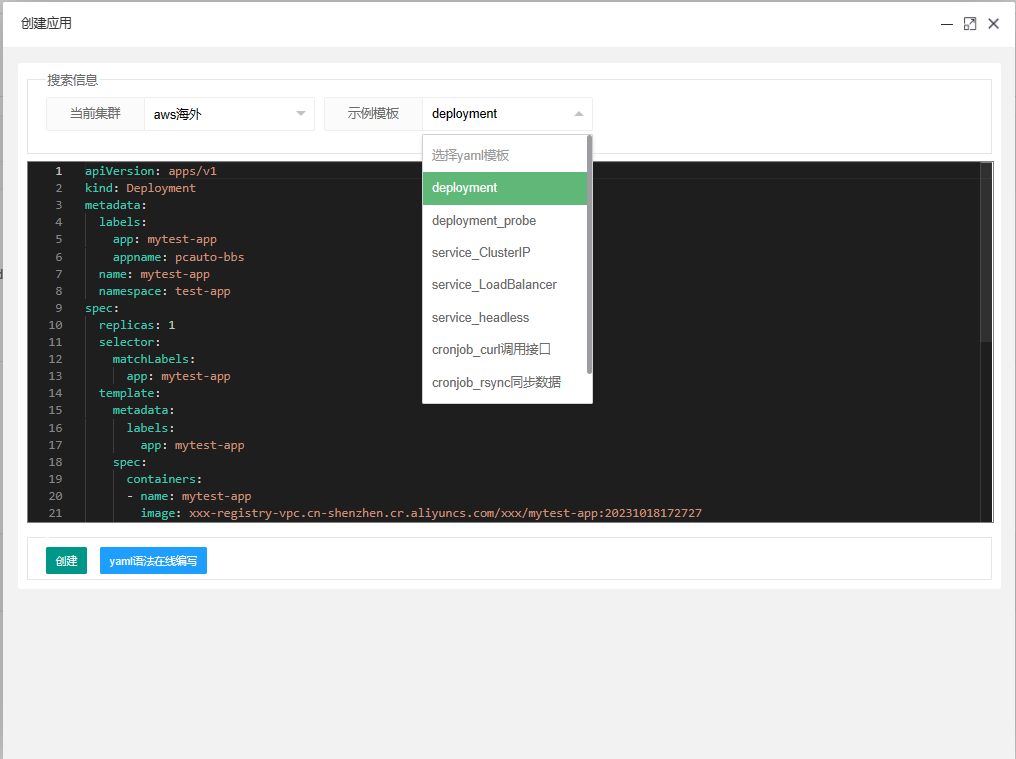Viewport: 1016px width, 759px height.
Task: Click line number 14 in gutter
Action: click(x=56, y=393)
